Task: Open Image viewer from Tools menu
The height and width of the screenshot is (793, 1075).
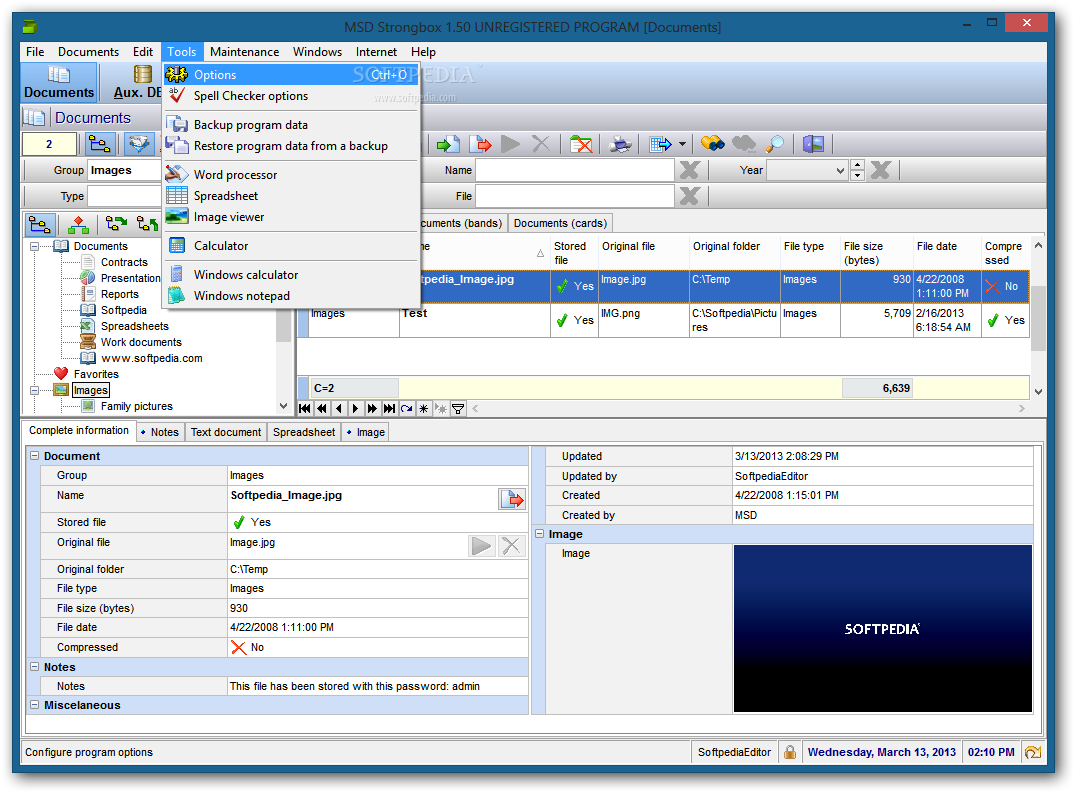Action: point(291,217)
